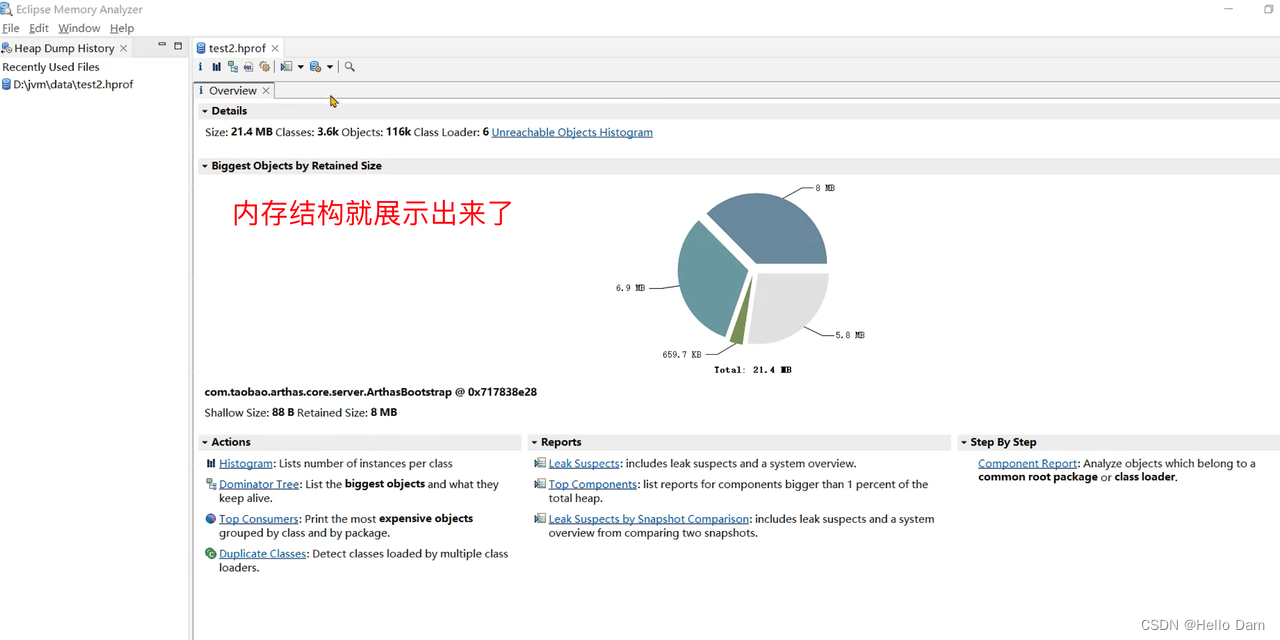Open the Query Browser dropdown arrow

[329, 67]
